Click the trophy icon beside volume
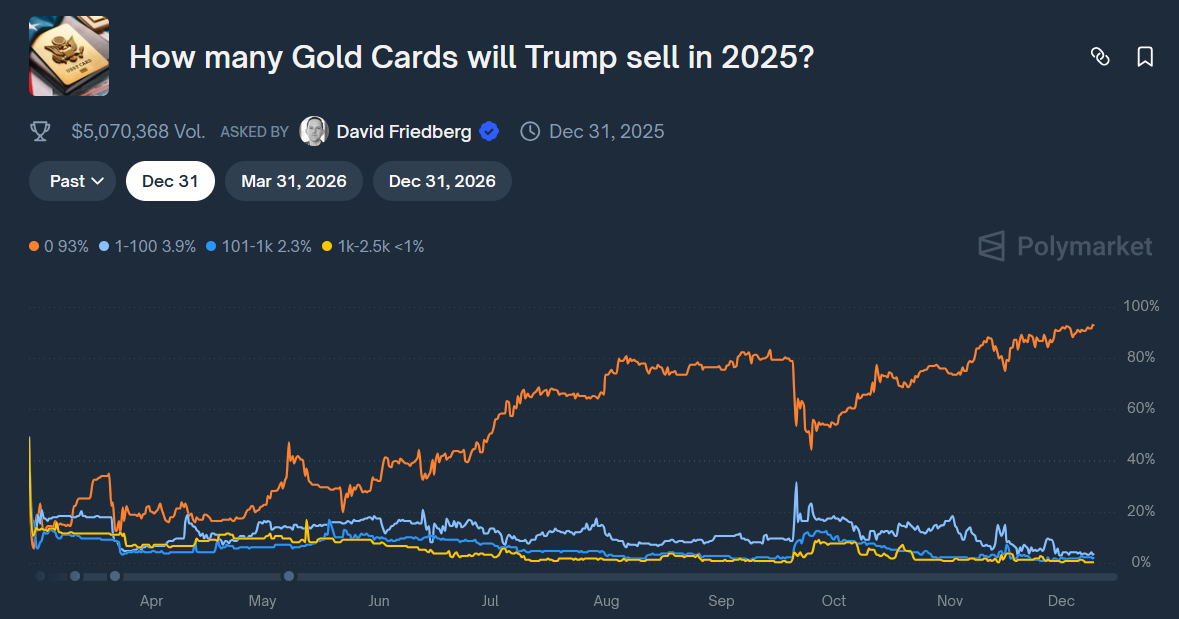The image size is (1179, 619). coord(40,131)
